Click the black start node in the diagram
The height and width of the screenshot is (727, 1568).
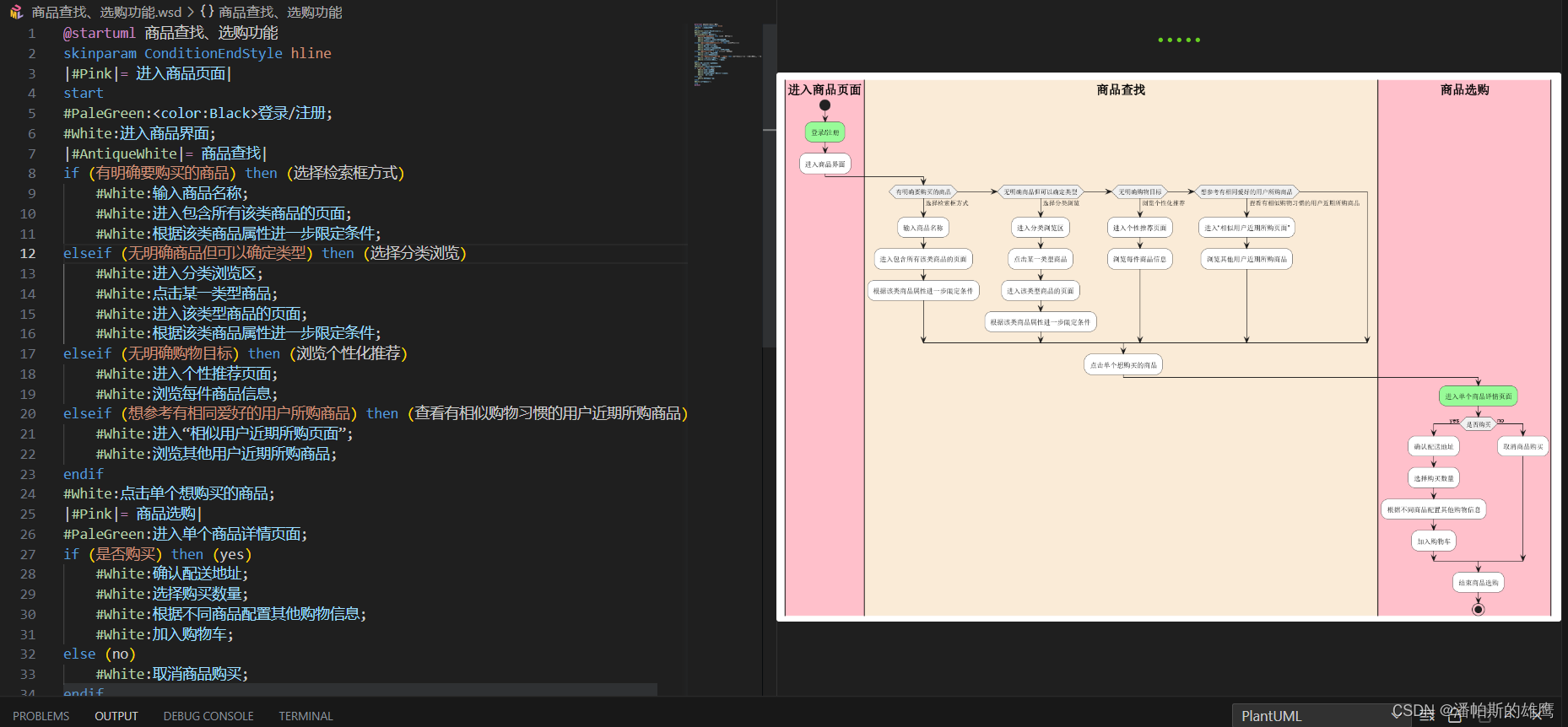click(x=825, y=105)
